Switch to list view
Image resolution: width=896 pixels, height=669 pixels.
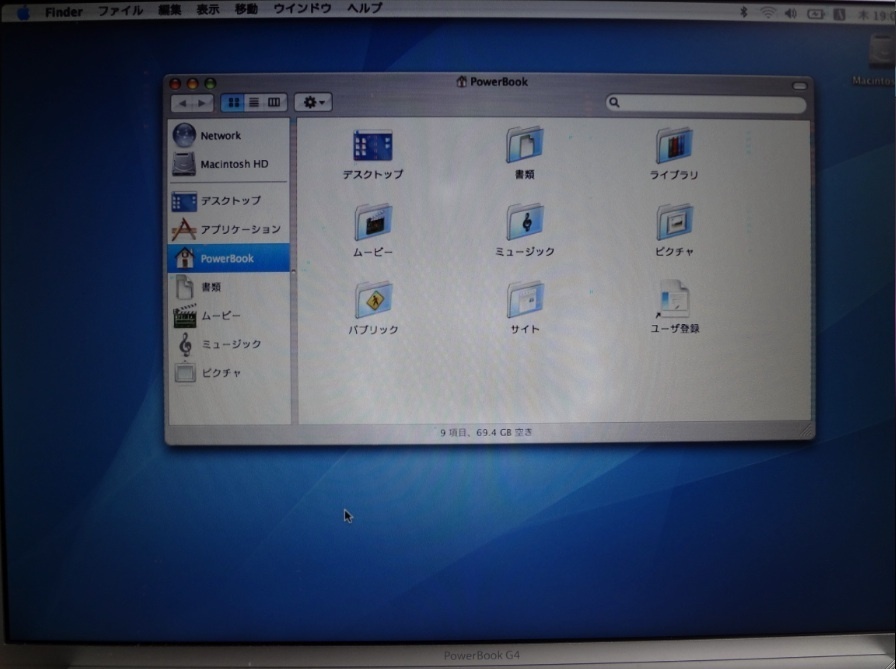[254, 102]
